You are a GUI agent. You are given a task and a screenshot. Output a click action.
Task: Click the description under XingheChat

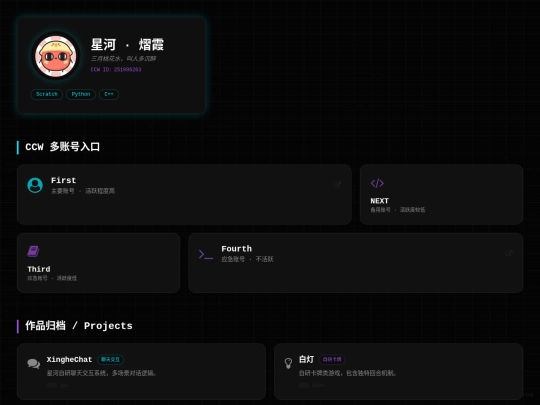(x=101, y=373)
